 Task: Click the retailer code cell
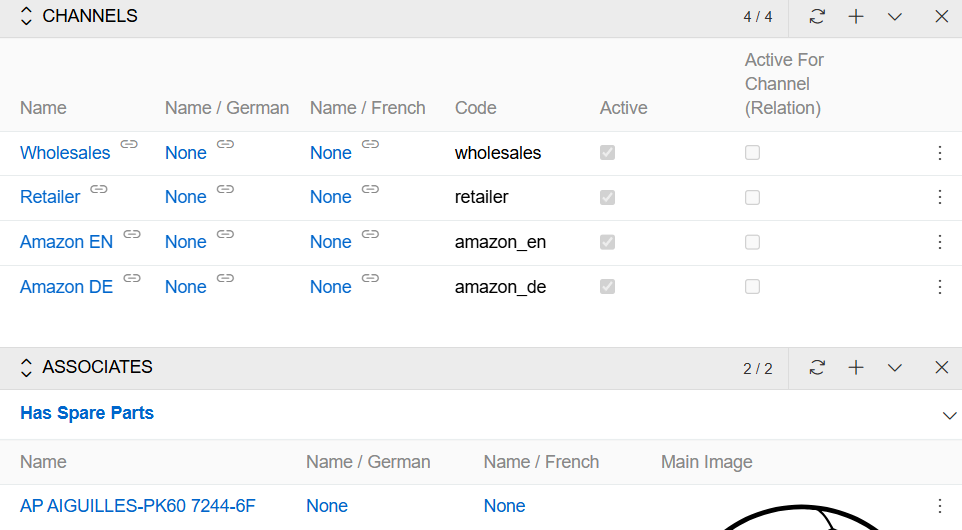tap(481, 197)
